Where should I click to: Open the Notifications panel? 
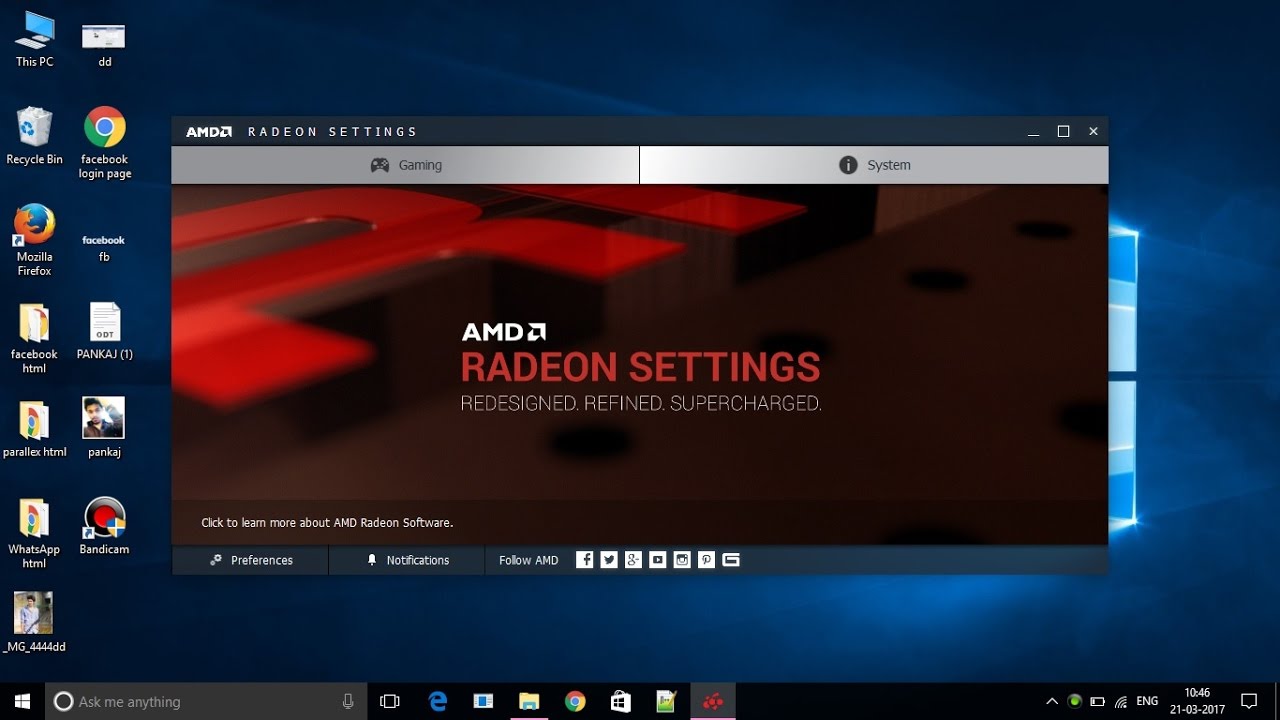407,560
